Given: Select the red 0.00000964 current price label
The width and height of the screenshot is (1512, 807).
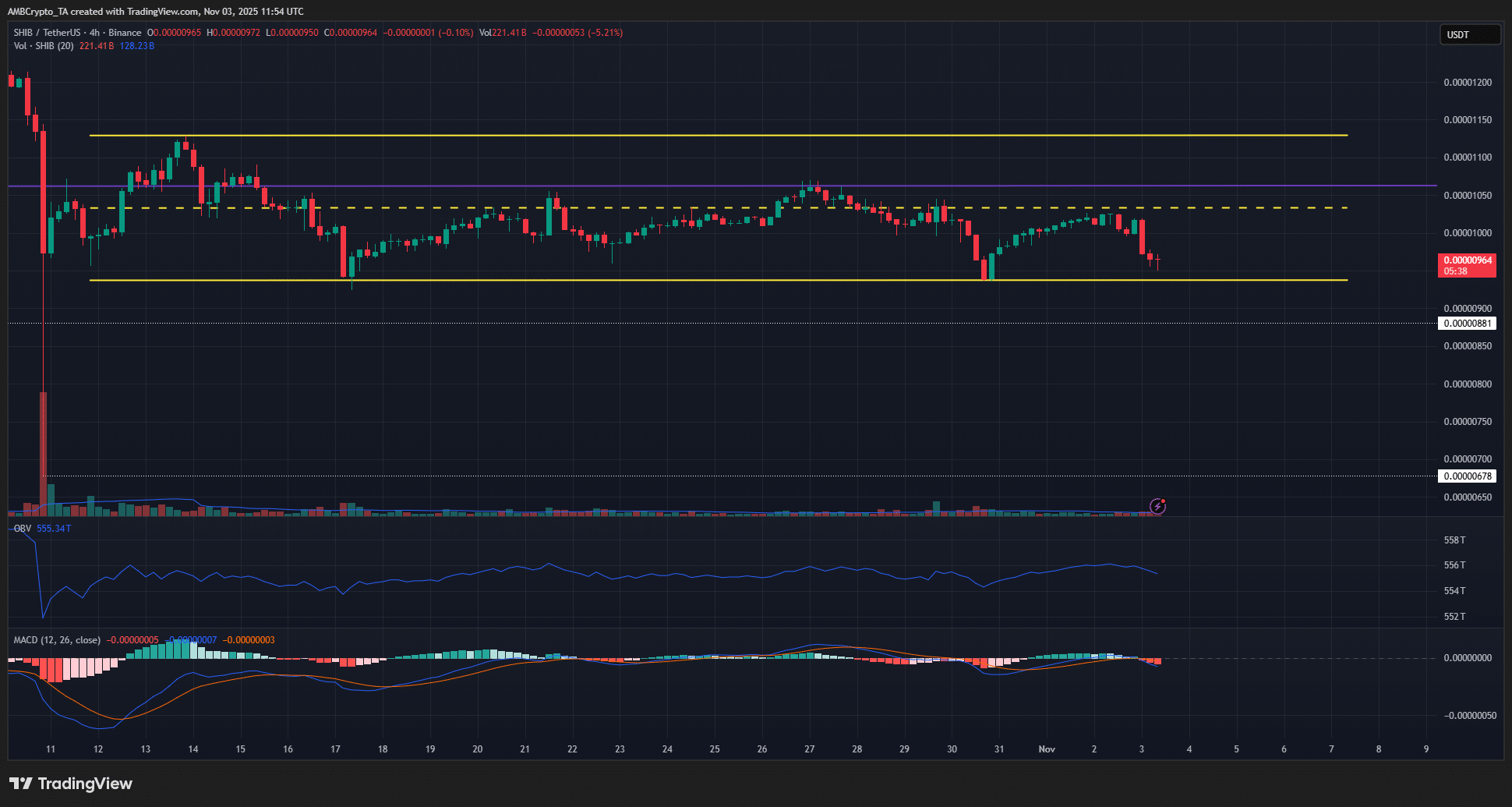Looking at the screenshot, I should [x=1466, y=260].
